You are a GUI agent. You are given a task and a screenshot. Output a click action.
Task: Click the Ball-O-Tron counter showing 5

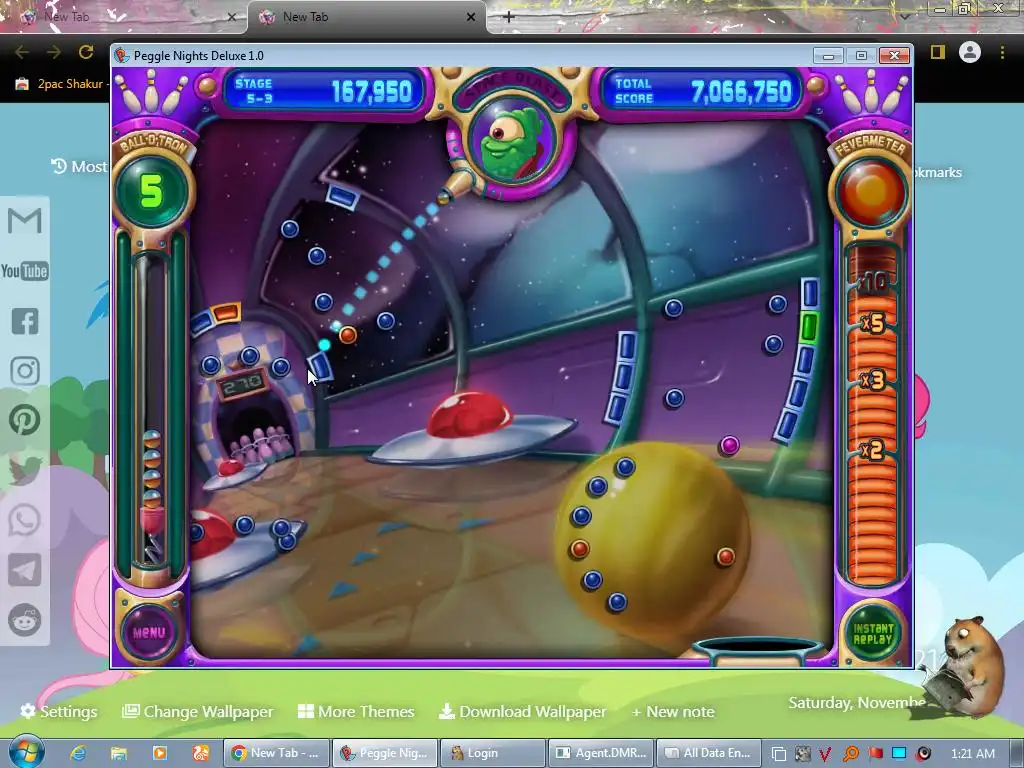tap(152, 191)
